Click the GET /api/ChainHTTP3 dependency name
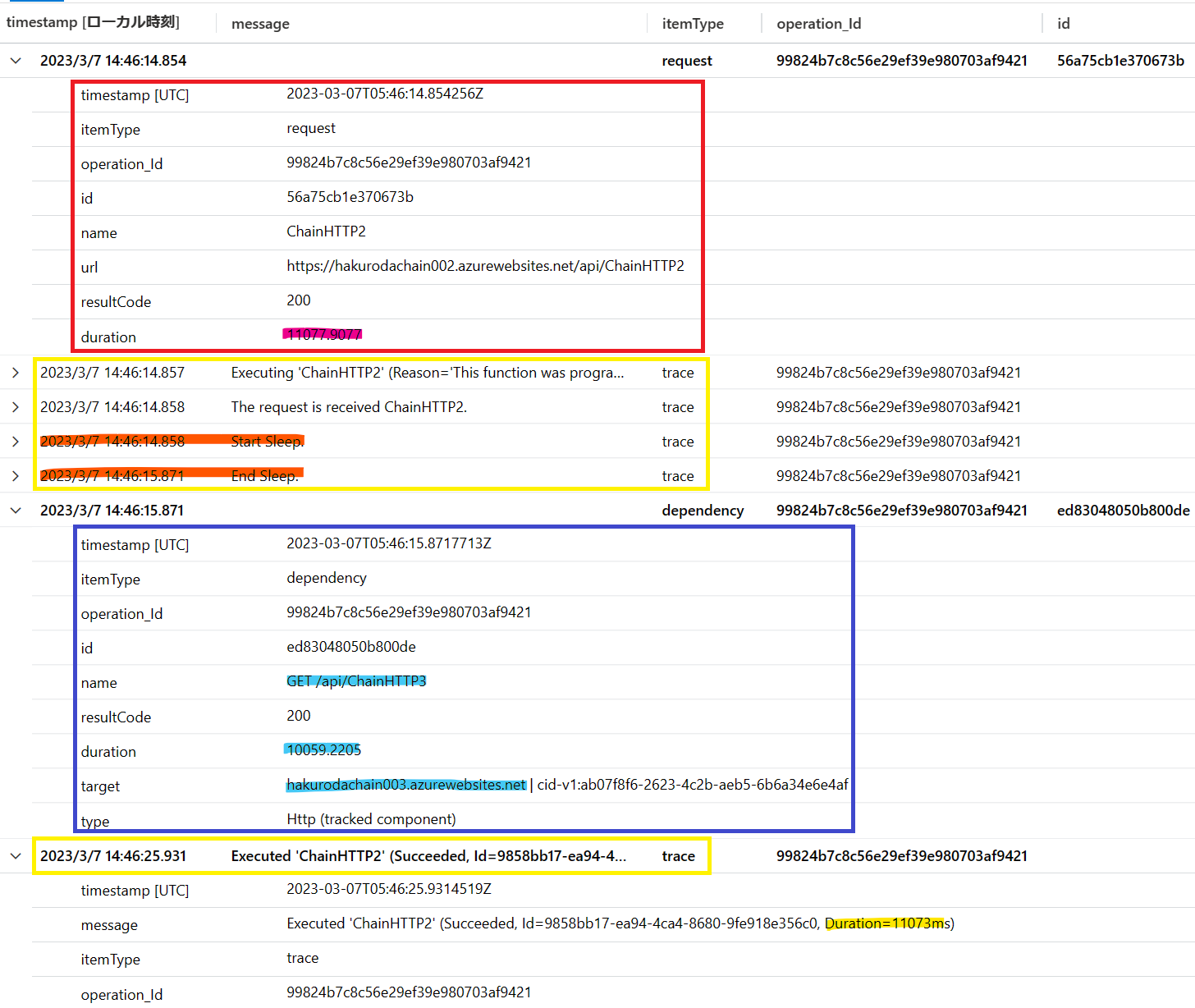 pyautogui.click(x=356, y=681)
